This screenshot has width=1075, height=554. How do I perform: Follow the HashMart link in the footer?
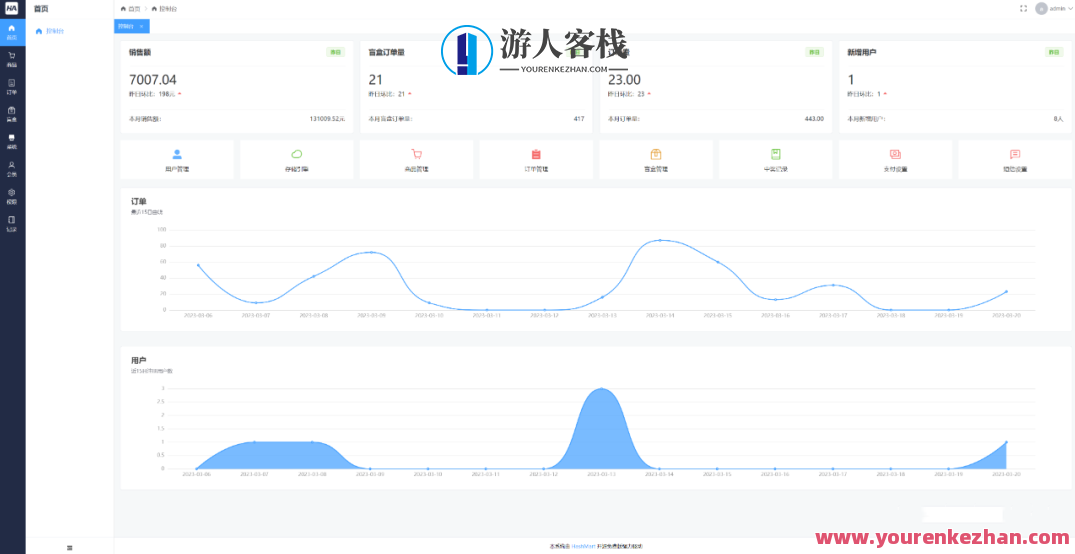(x=581, y=546)
